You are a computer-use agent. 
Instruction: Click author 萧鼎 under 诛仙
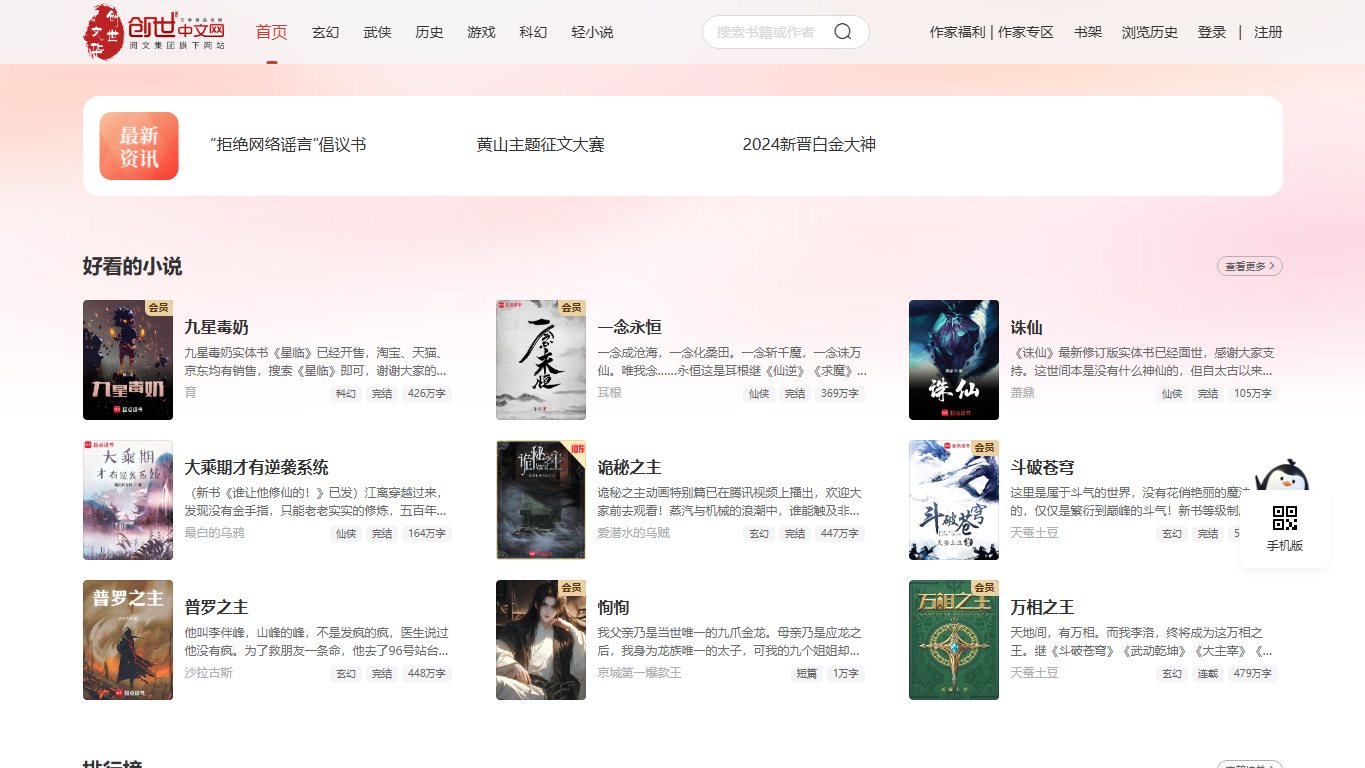pyautogui.click(x=1022, y=393)
